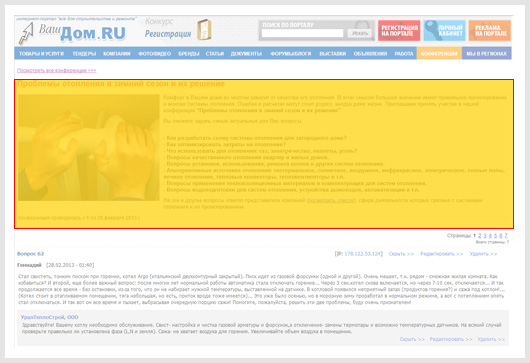This screenshot has width=530, height=363.
Task: Go to page 3 of questions
Action: point(485,236)
